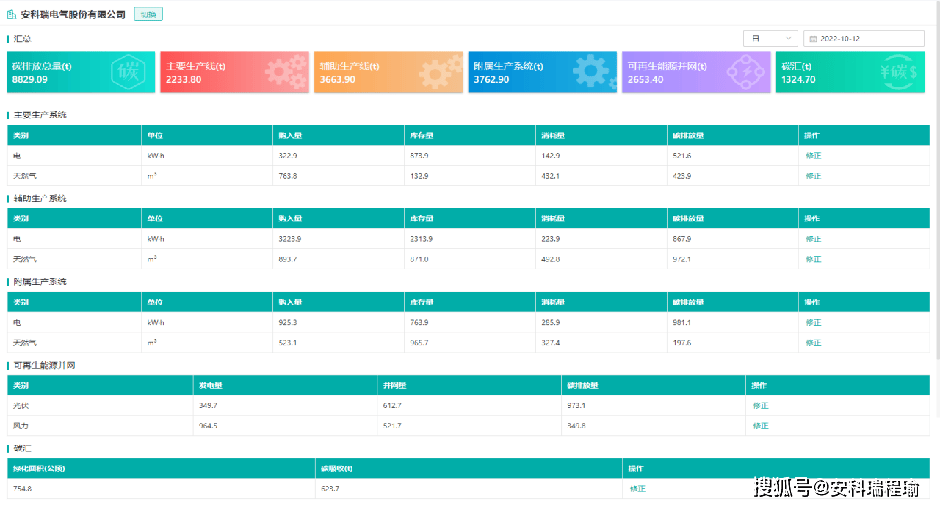Screen dimensions: 940x508
Task: Click 消耗量 header in 辅助生产系统 table
Action: (553, 218)
